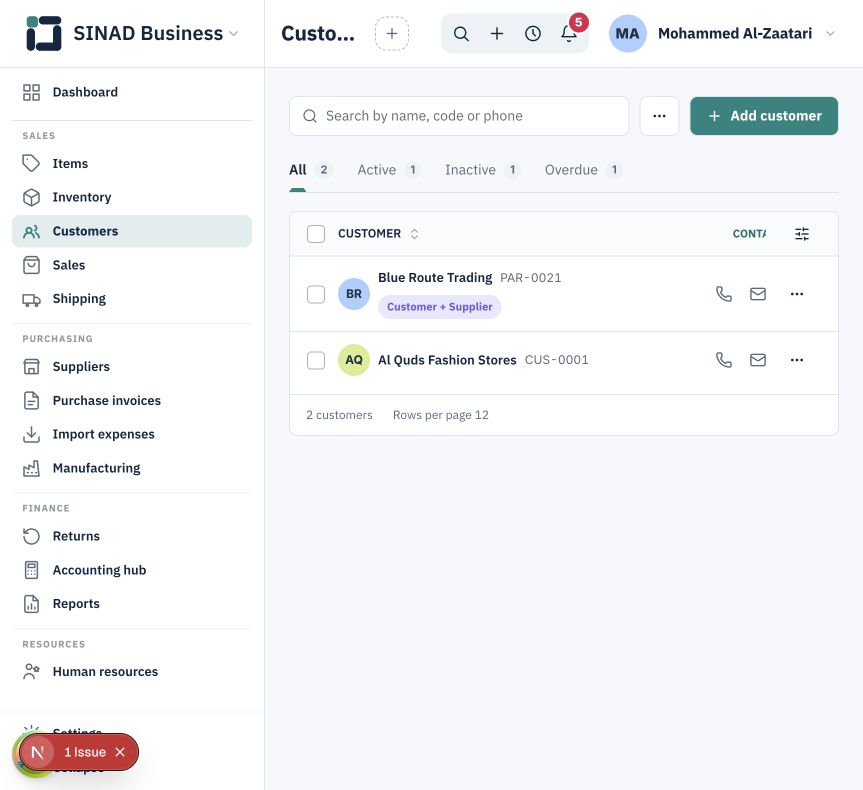863x790 pixels.
Task: Click the BR avatar for Blue Route Trading
Action: (x=354, y=294)
